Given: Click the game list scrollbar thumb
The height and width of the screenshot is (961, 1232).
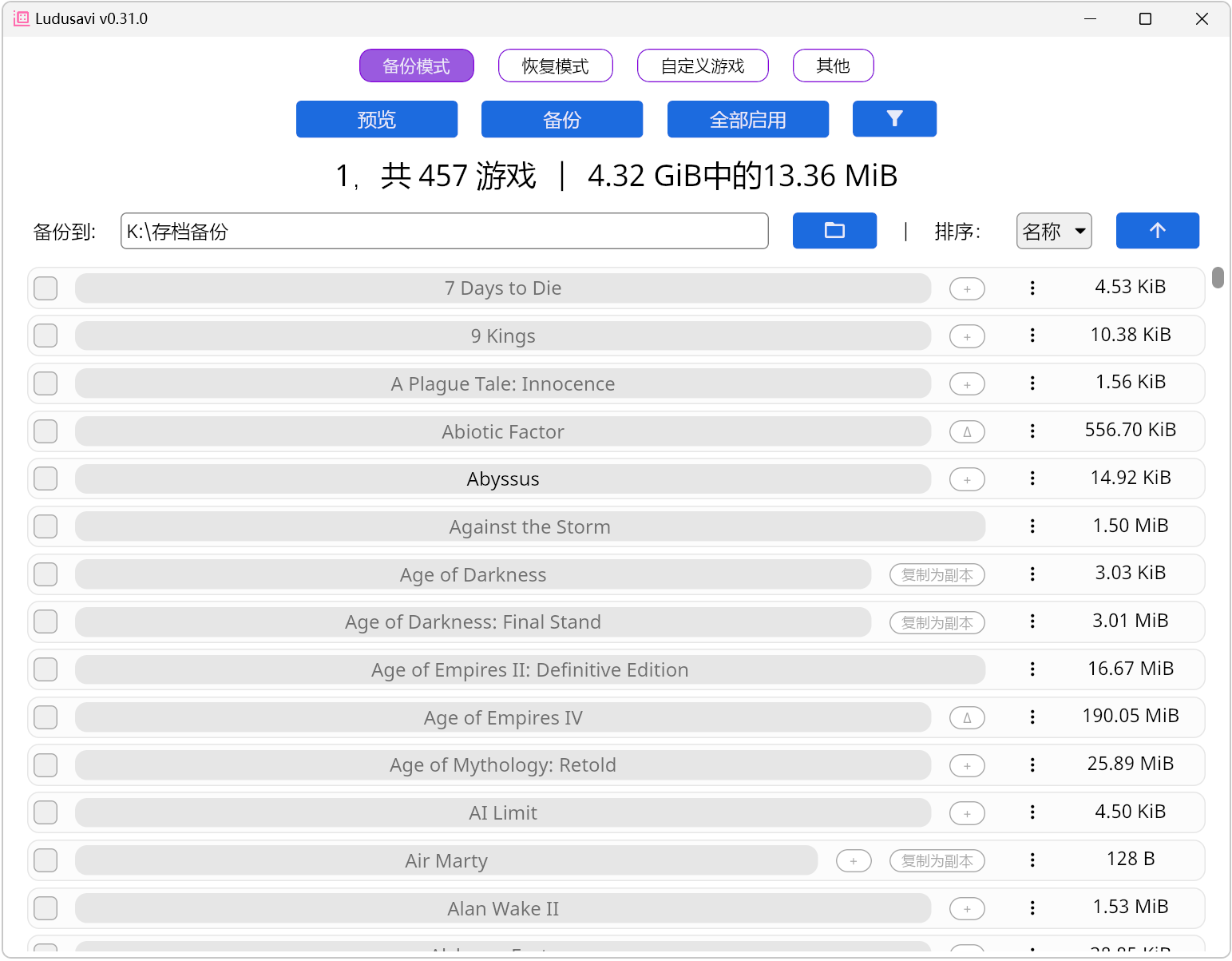Looking at the screenshot, I should (1218, 277).
